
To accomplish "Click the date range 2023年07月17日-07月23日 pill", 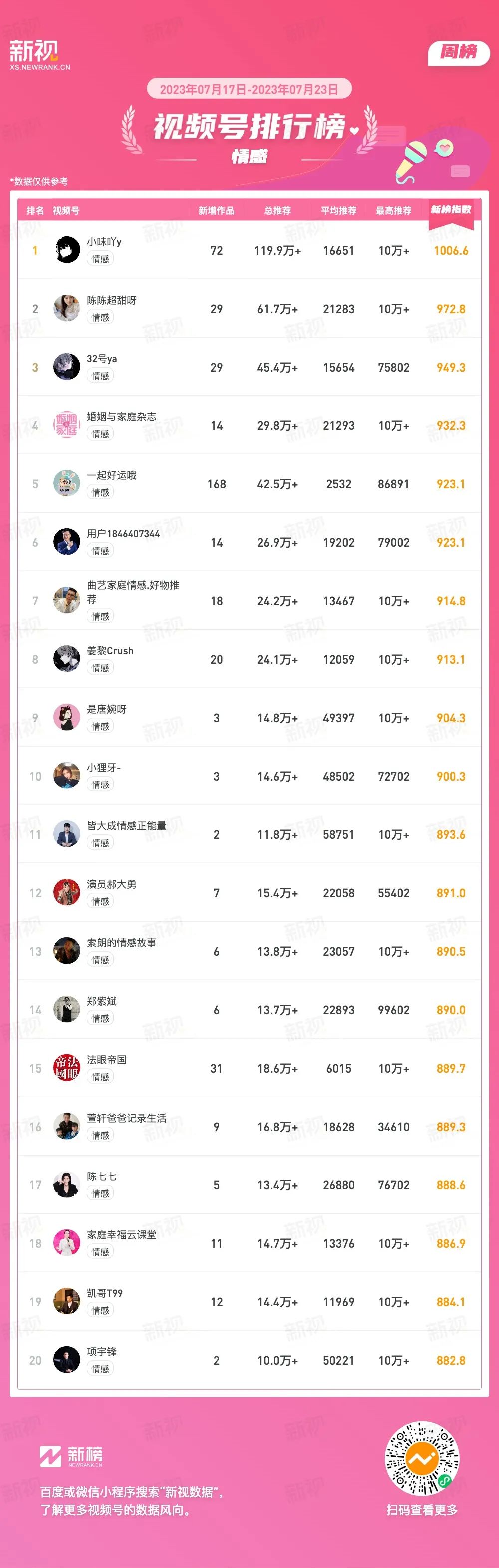I will [x=249, y=89].
